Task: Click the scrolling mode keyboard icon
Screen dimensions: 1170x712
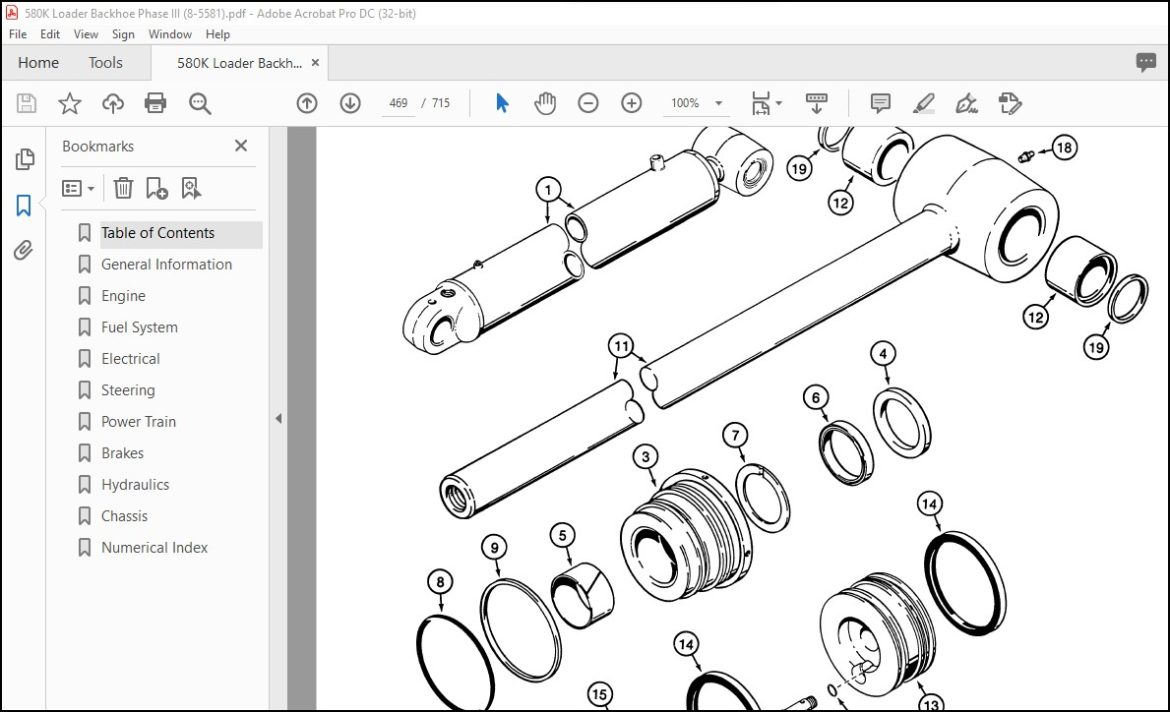Action: point(816,103)
